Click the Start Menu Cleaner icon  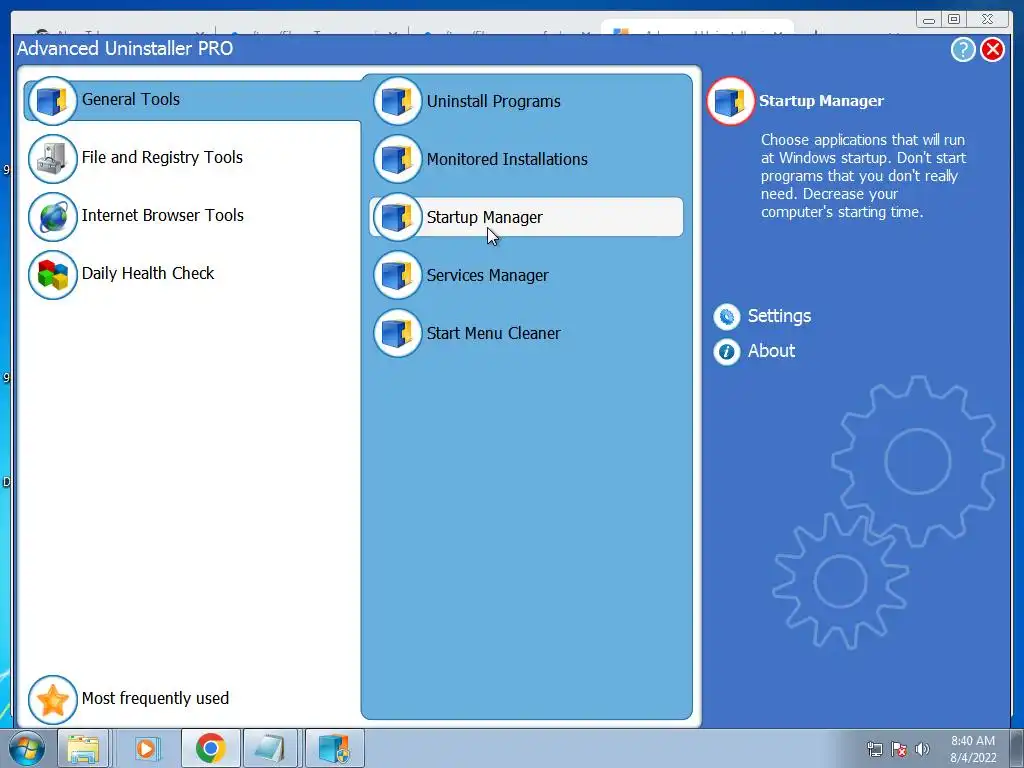coord(397,334)
